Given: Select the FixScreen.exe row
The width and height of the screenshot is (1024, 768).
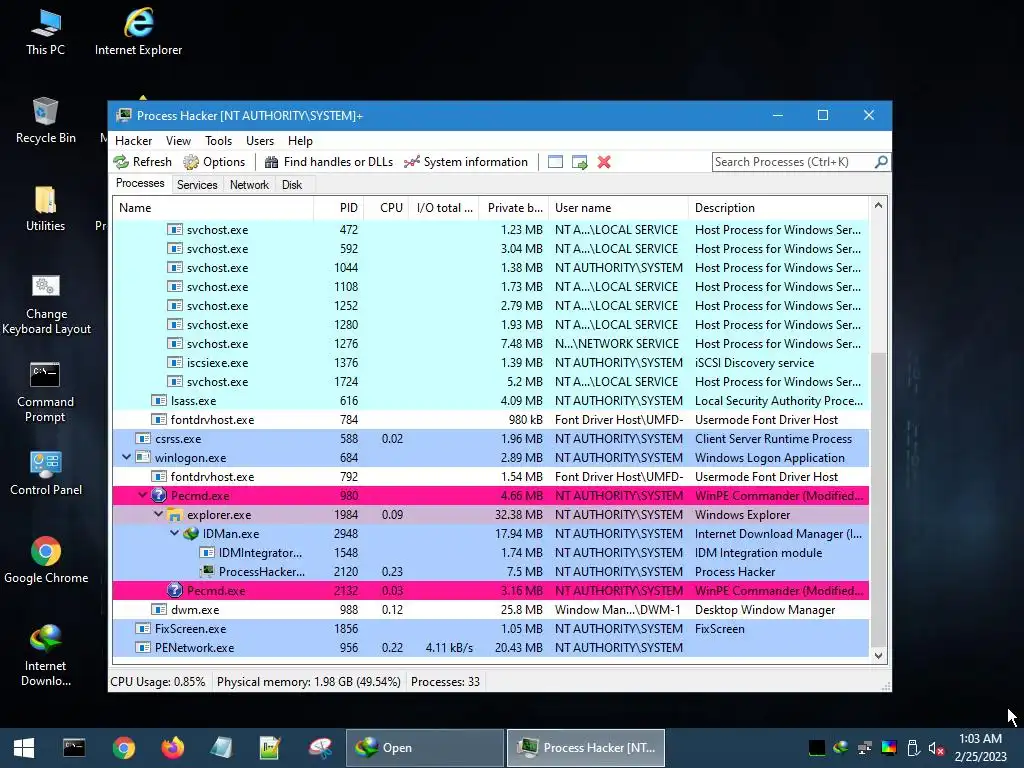Looking at the screenshot, I should 491,628.
